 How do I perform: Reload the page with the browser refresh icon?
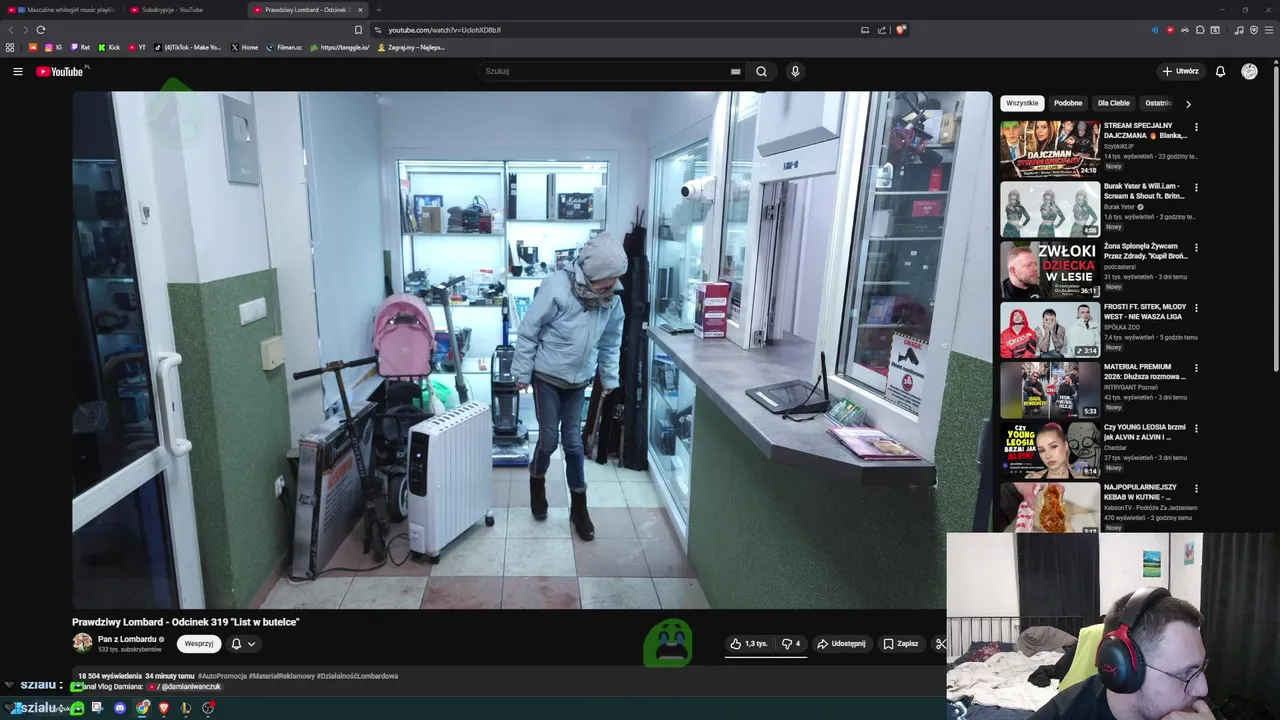(40, 30)
